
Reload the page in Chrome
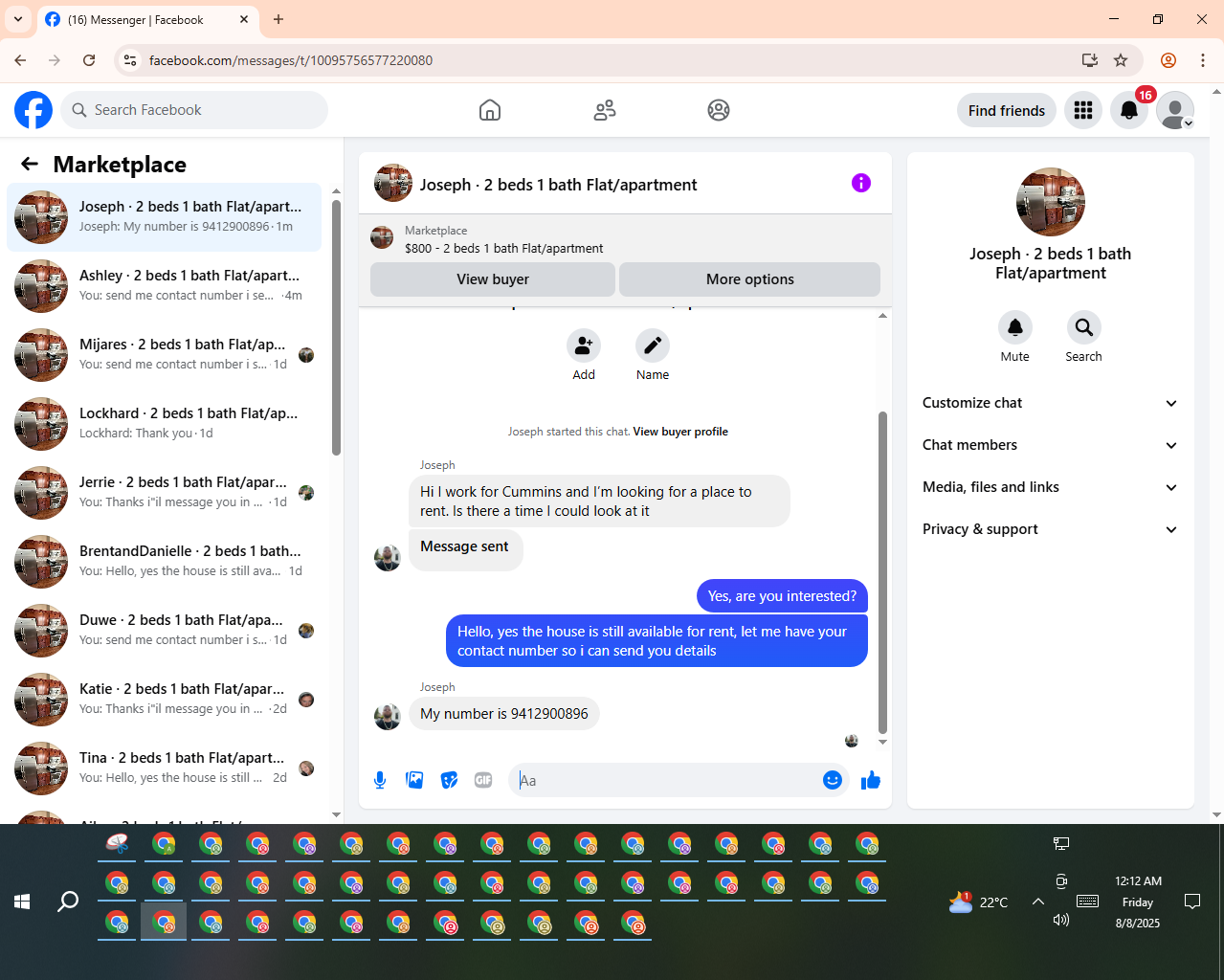coord(89,60)
